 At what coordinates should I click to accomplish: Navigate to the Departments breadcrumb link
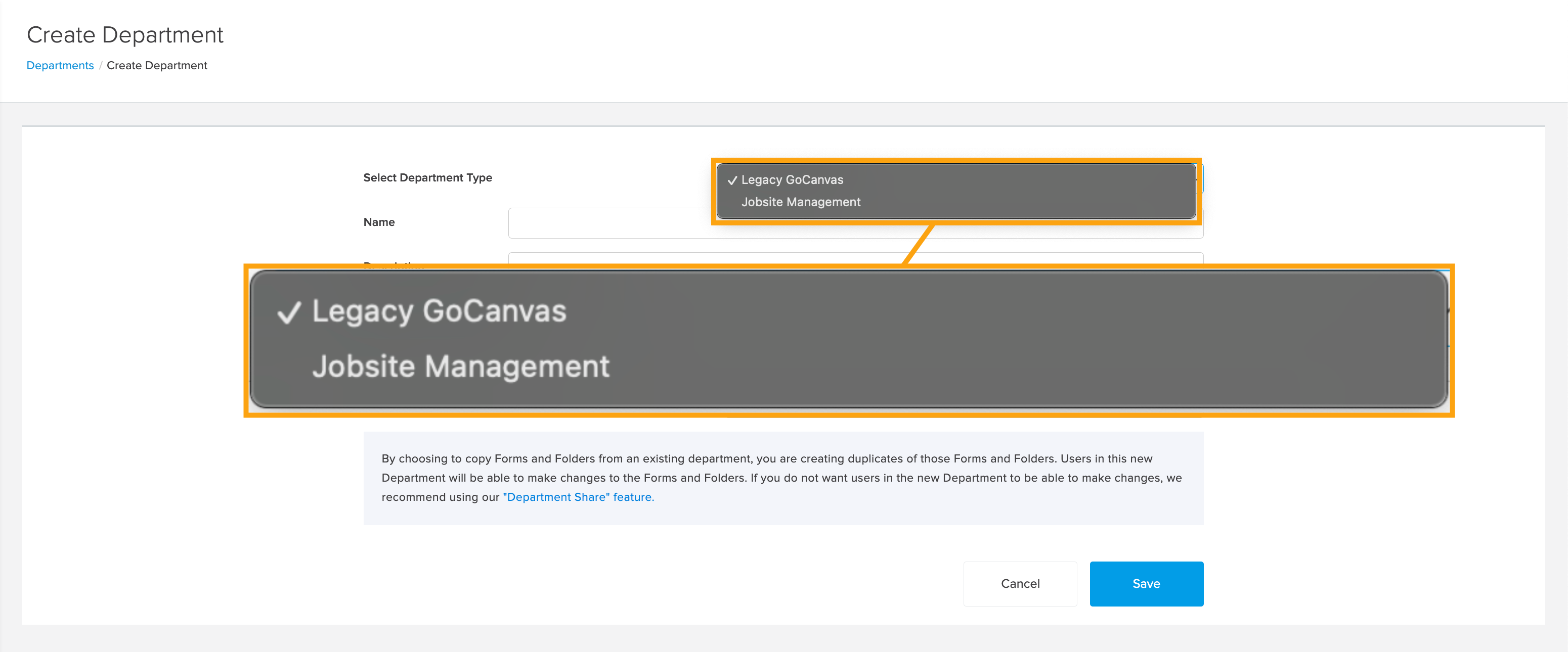click(x=60, y=65)
